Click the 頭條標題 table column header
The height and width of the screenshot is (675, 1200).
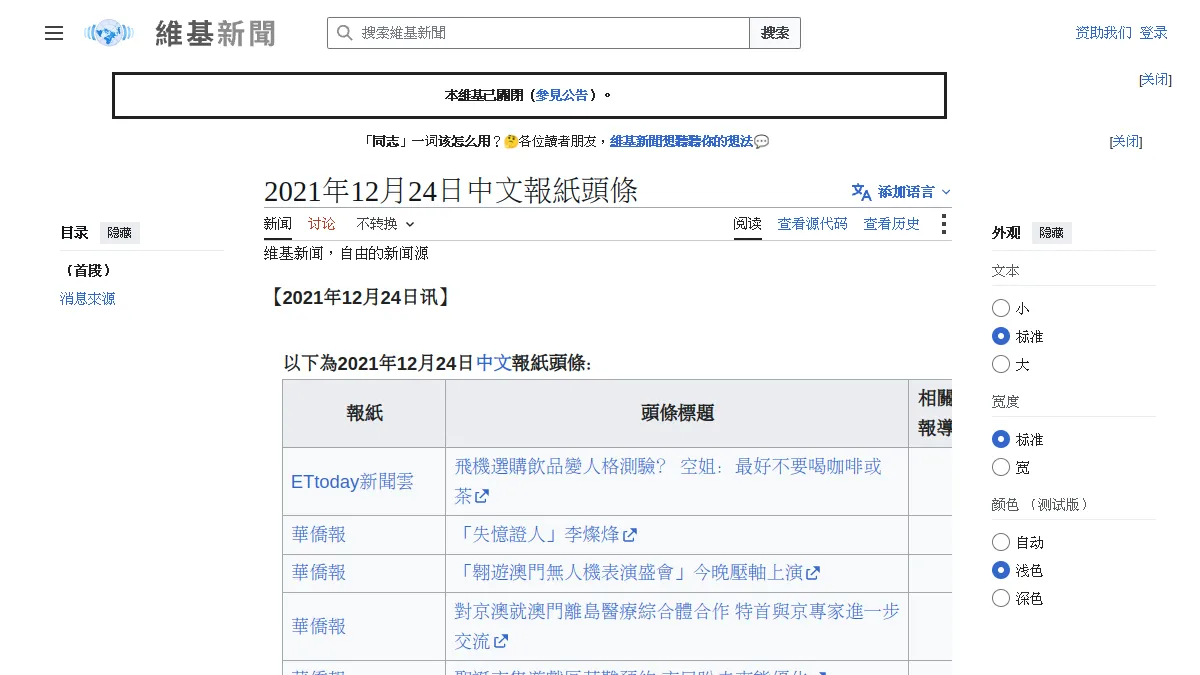tap(677, 413)
